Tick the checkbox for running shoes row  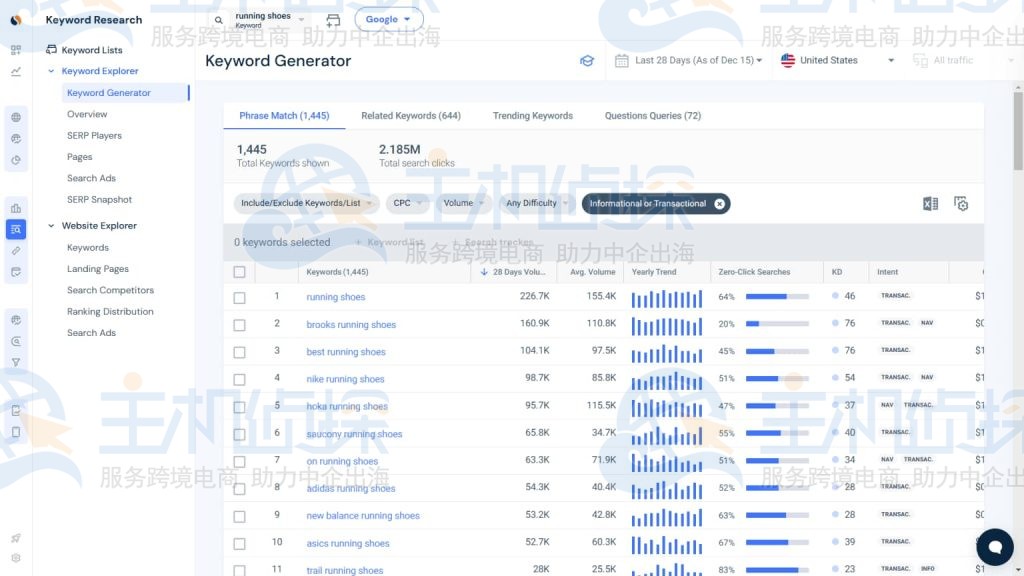point(239,297)
